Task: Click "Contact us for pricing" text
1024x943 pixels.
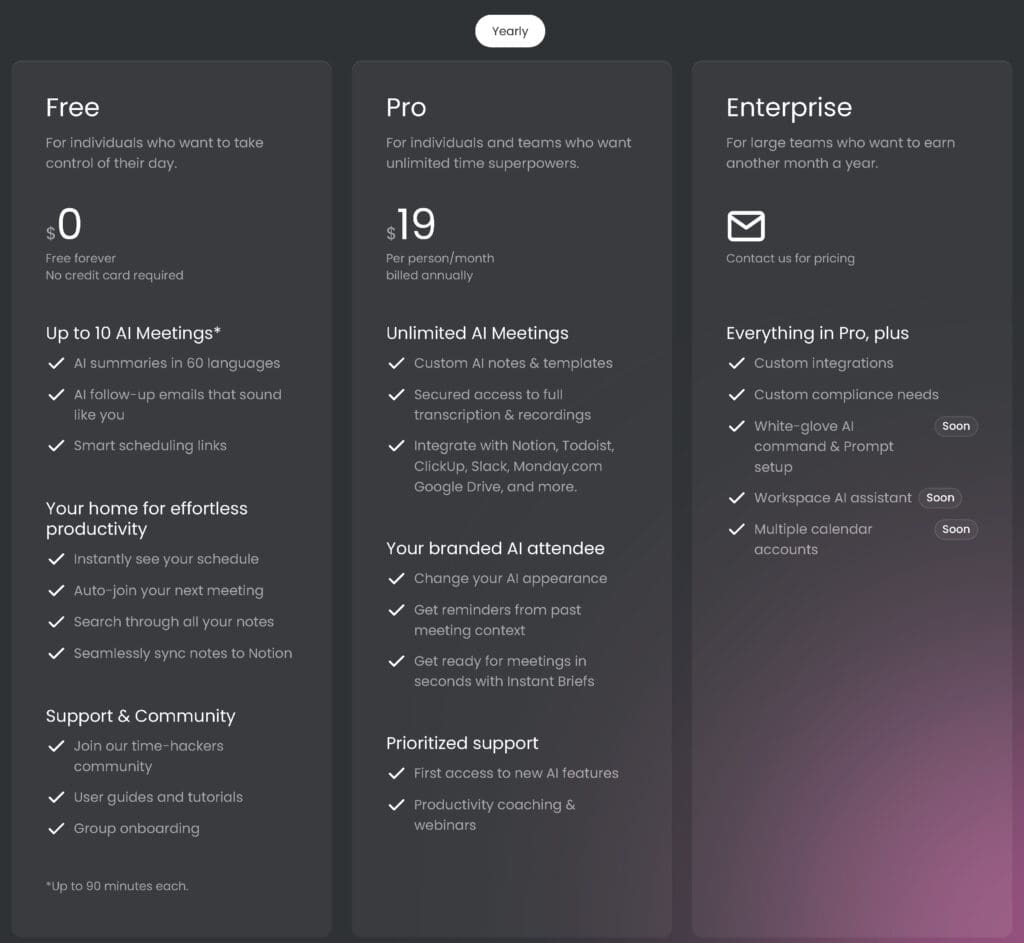Action: pyautogui.click(x=790, y=258)
